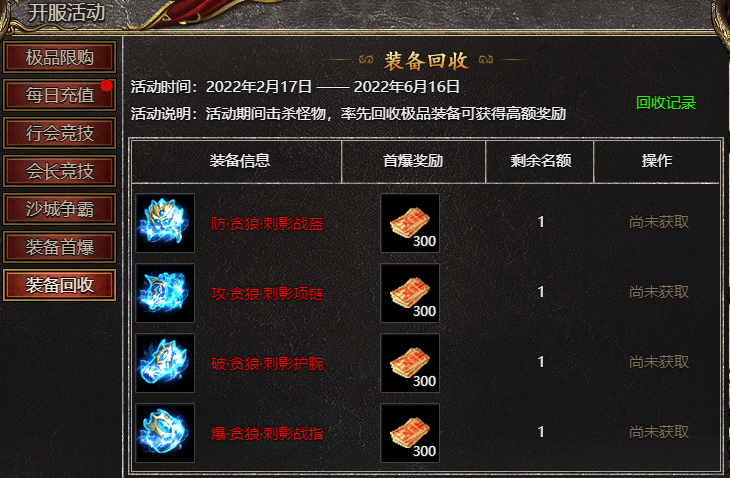Select the 300 reward icon for 战指 row
The width and height of the screenshot is (730, 478).
click(410, 433)
